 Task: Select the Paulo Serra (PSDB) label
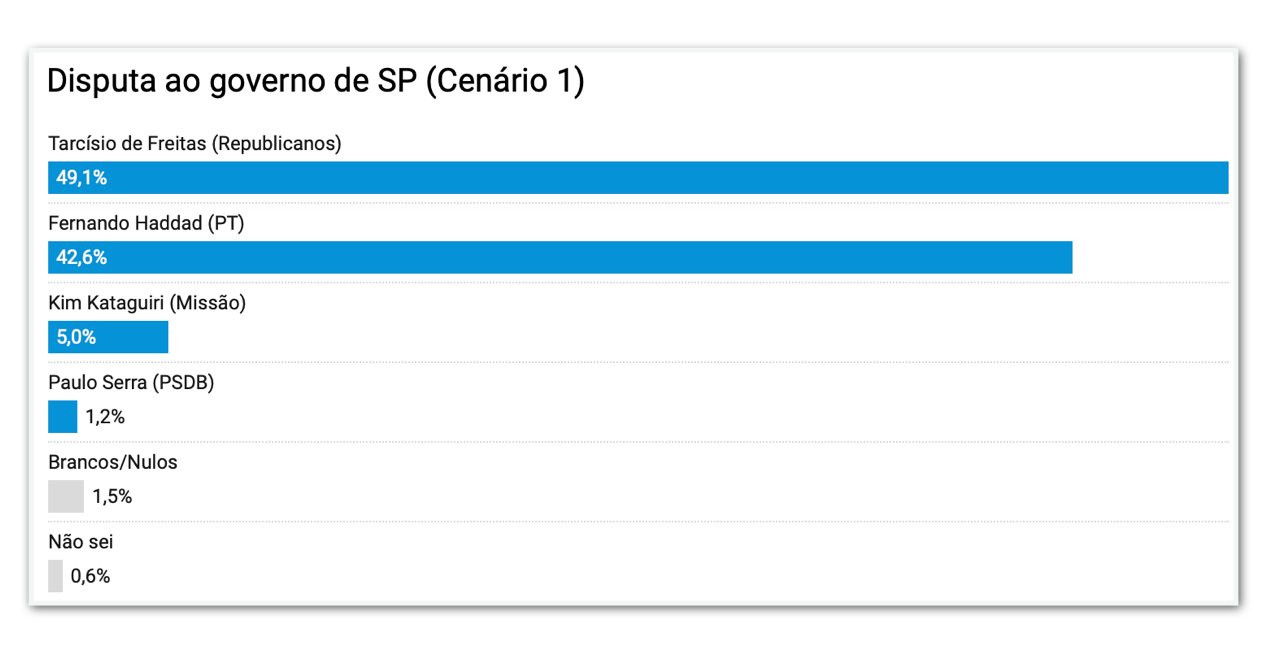click(x=131, y=383)
